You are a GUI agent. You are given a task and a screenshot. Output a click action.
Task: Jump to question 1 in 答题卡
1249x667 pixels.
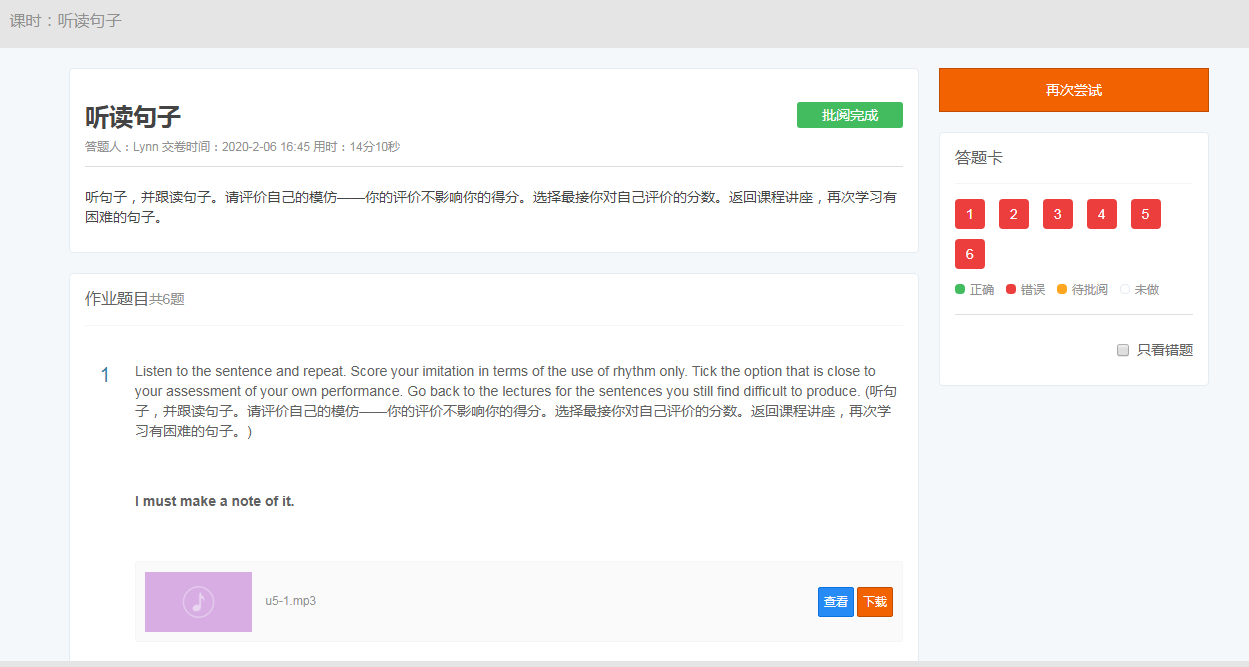pyautogui.click(x=969, y=215)
